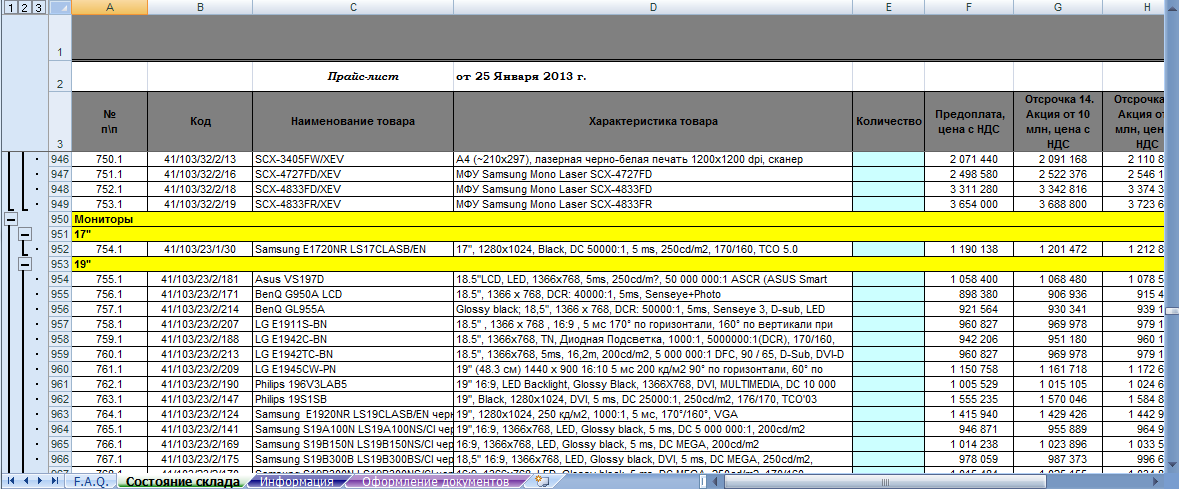Viewport: 1179px width, 489px height.
Task: Select row header 952
Action: click(60, 249)
